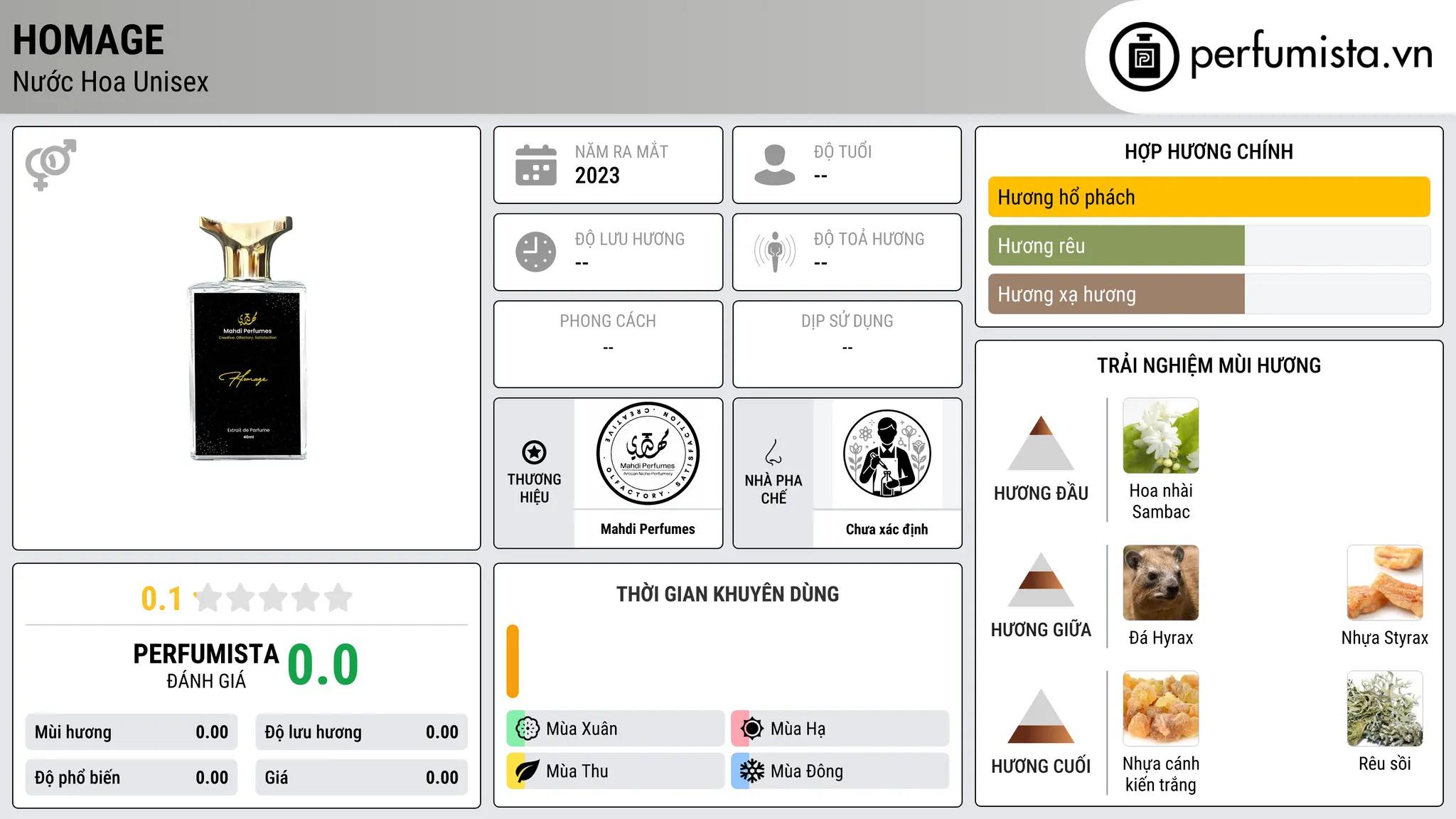The height and width of the screenshot is (819, 1456).
Task: Open the Homage perfume bottle image
Action: pyautogui.click(x=247, y=338)
